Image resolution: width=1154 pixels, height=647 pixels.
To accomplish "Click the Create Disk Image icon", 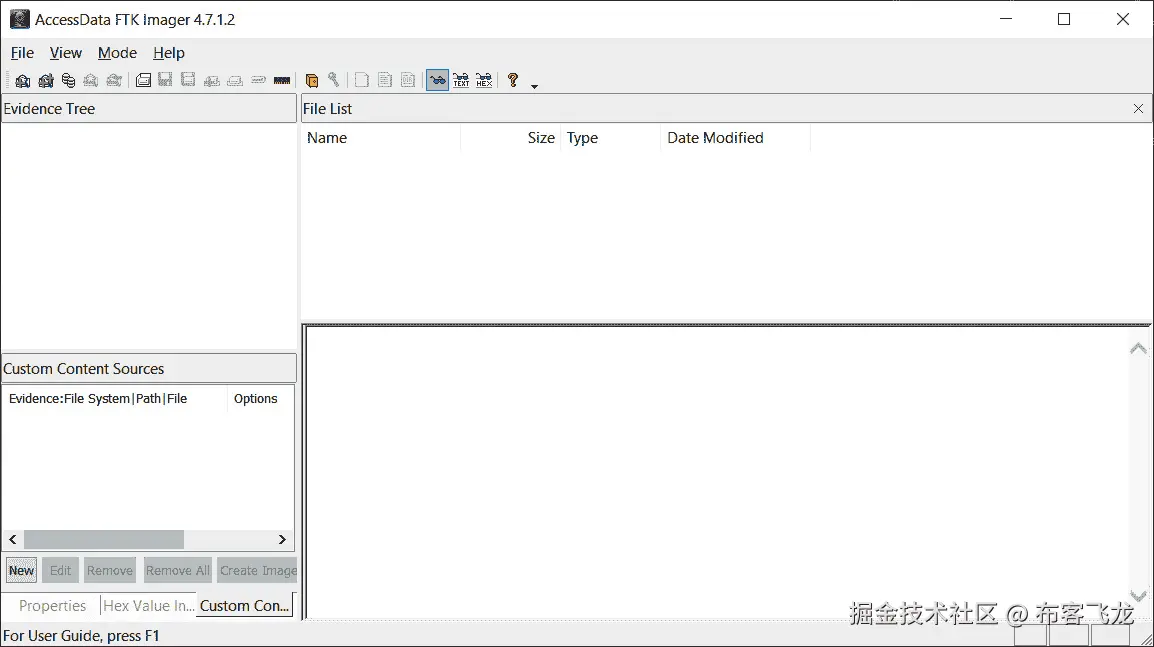I will (144, 80).
